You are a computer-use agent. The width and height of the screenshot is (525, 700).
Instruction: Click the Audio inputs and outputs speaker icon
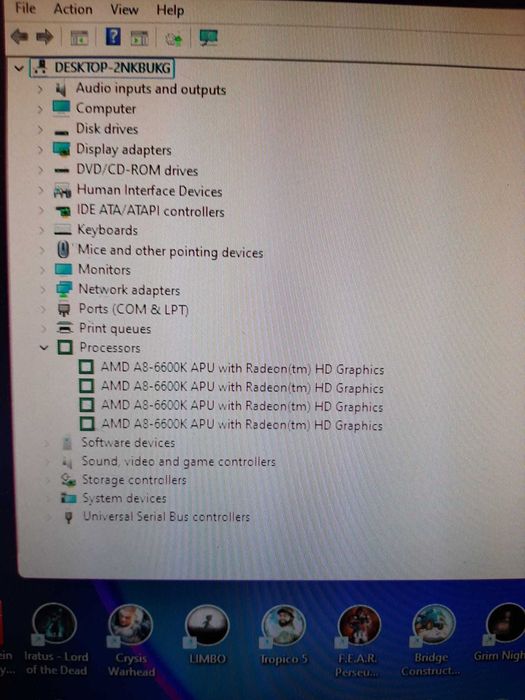(61, 89)
